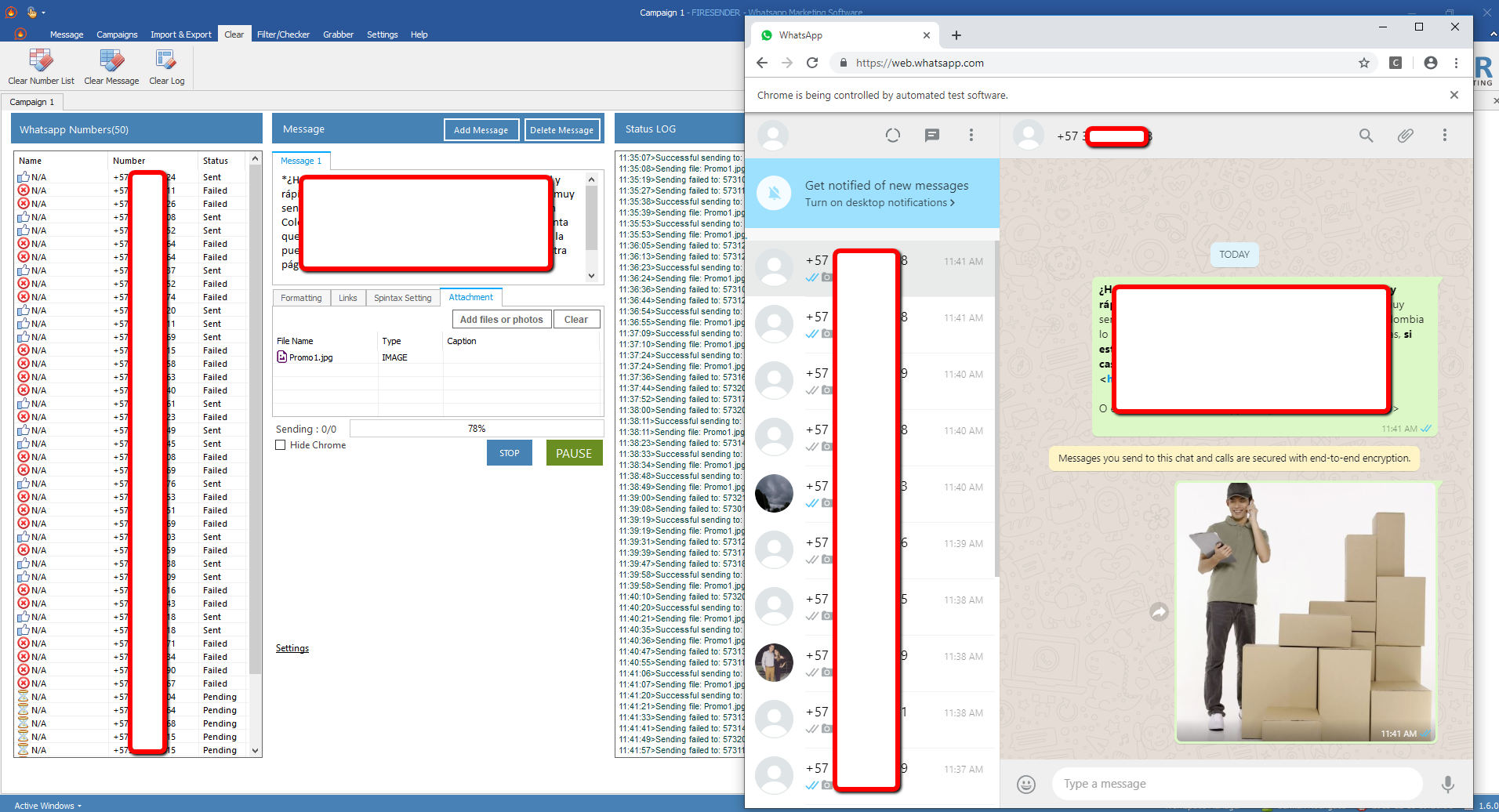Switch to the Formatting tab
The image size is (1499, 812).
pyautogui.click(x=301, y=298)
